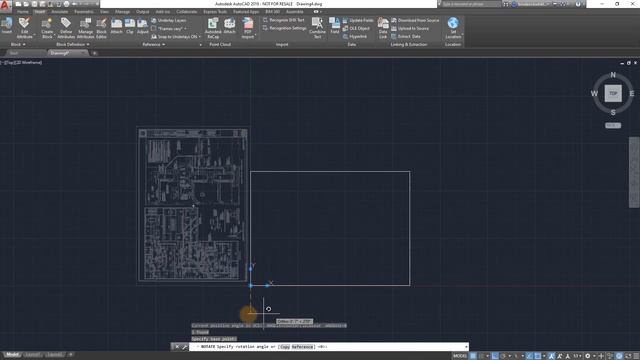Viewport: 640px width, 360px height.
Task: Open Recognition Settings
Action: click(284, 28)
